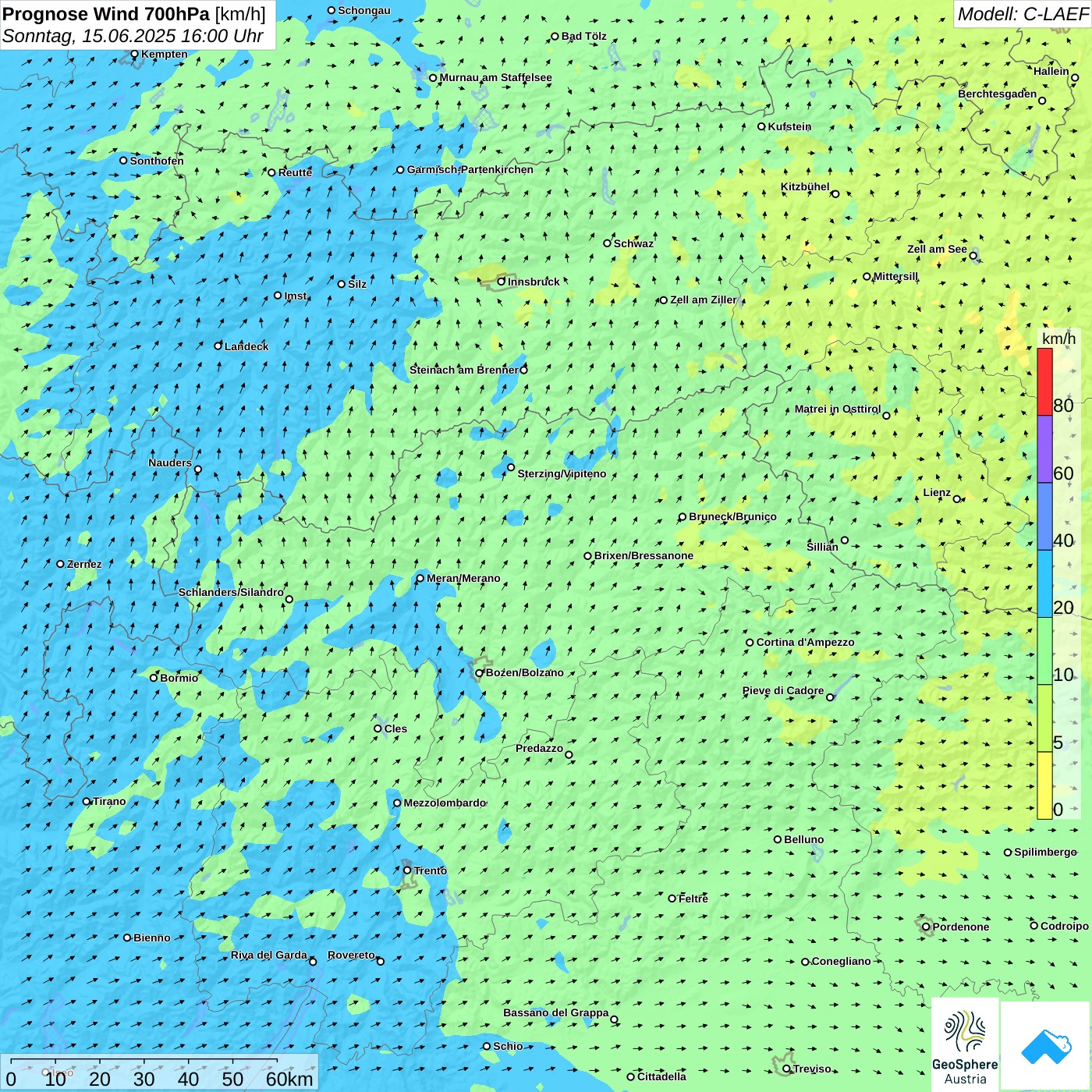1092x1092 pixels.
Task: Click the Innsbruck city marker
Action: point(502,282)
